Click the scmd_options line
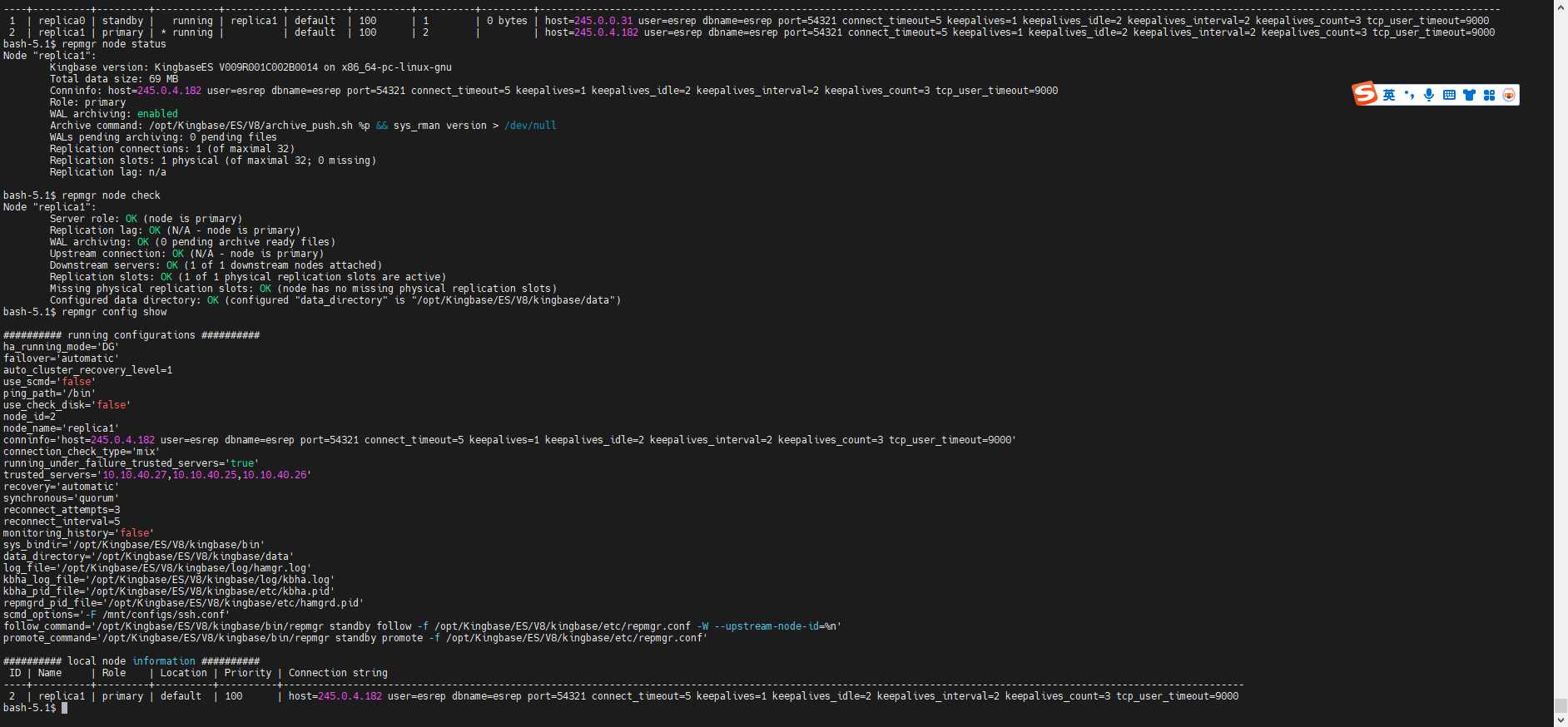1568x727 pixels. tap(117, 615)
